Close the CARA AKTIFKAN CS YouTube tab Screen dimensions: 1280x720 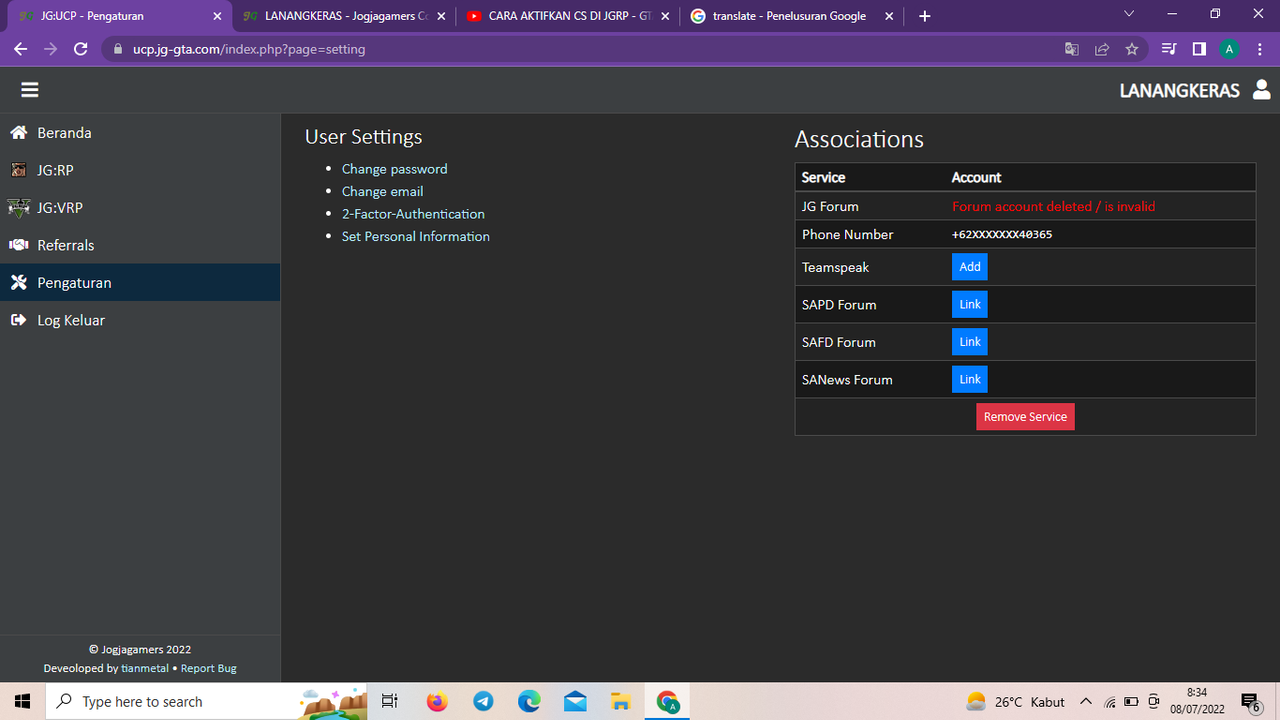pos(665,16)
